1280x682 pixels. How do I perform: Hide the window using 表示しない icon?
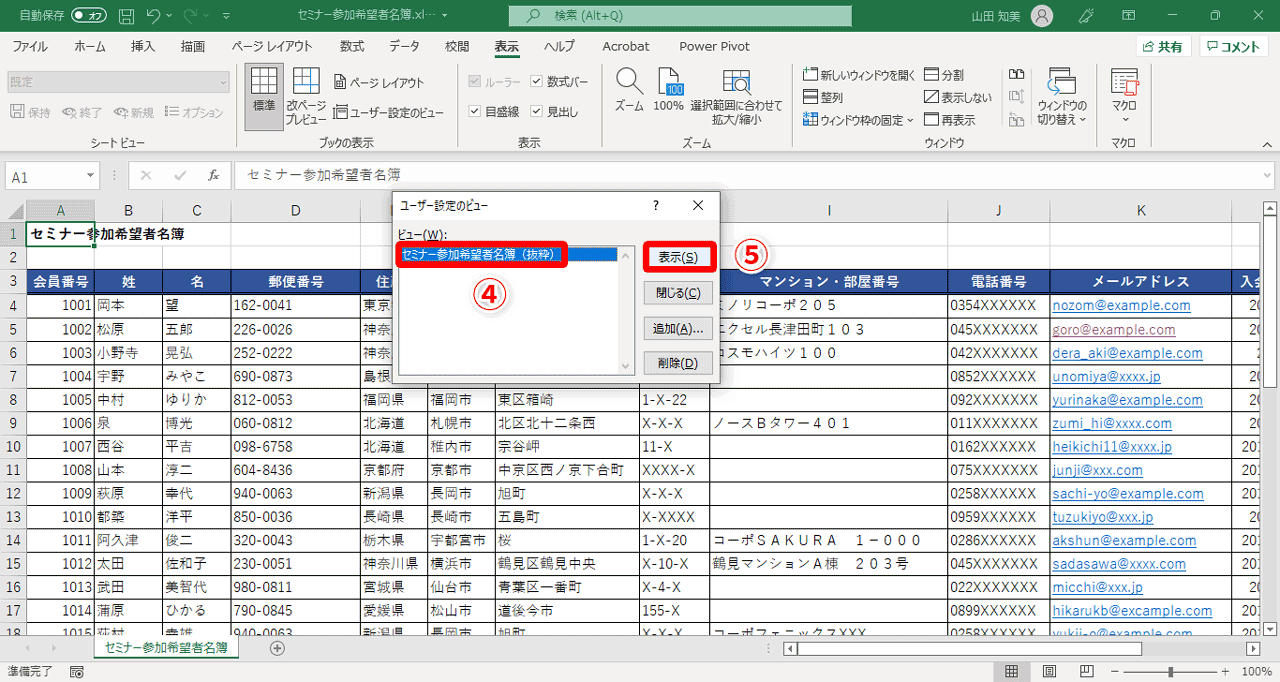952,97
